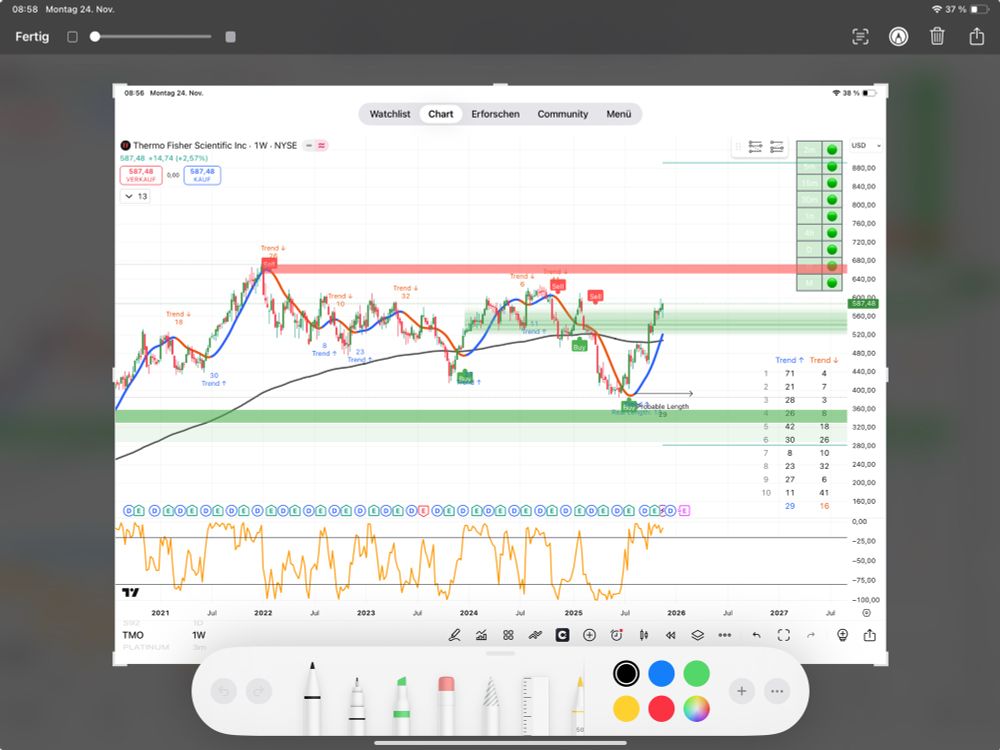
Task: Open the four-circle layout templates icon
Action: (508, 635)
